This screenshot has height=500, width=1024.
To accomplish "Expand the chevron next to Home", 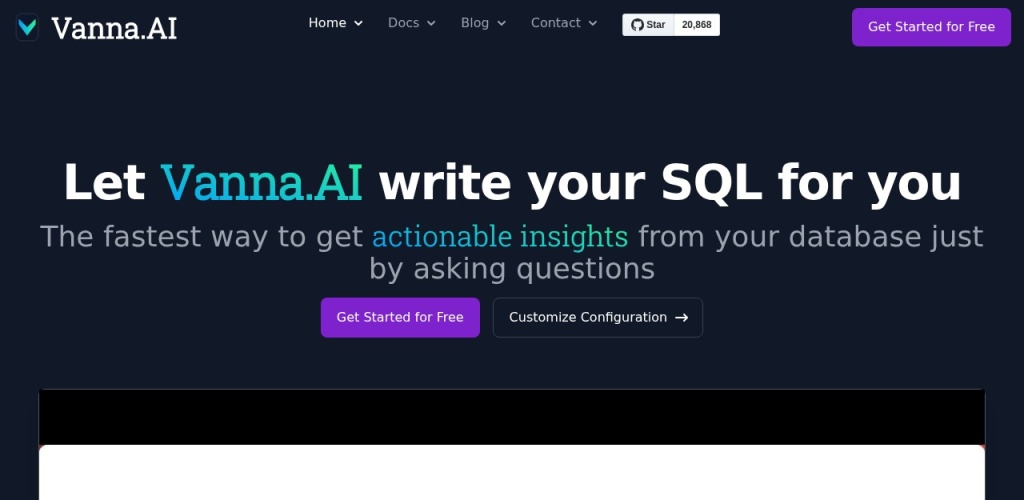I will (x=359, y=24).
